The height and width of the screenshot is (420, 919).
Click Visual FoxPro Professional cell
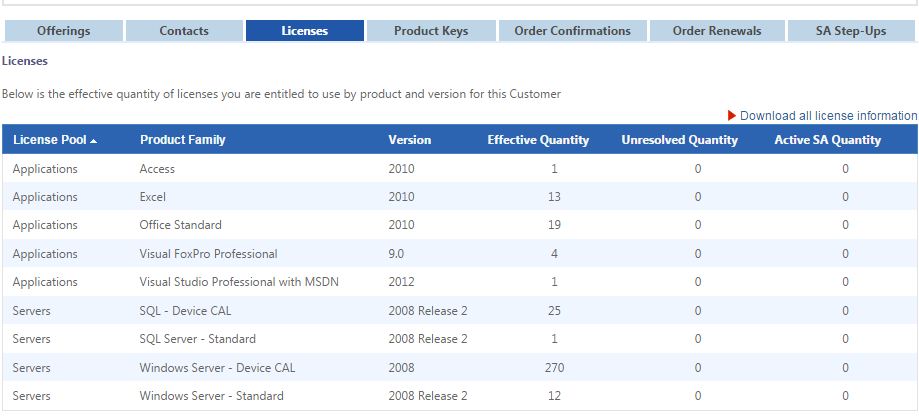[209, 254]
